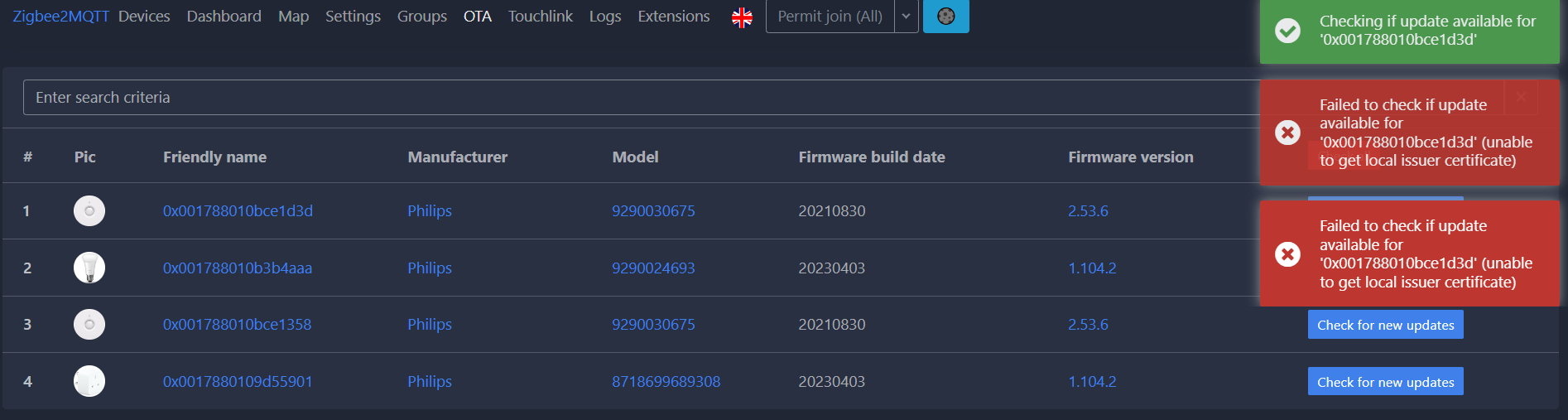
Task: Open model 9290030675 link in row 3
Action: [x=653, y=324]
